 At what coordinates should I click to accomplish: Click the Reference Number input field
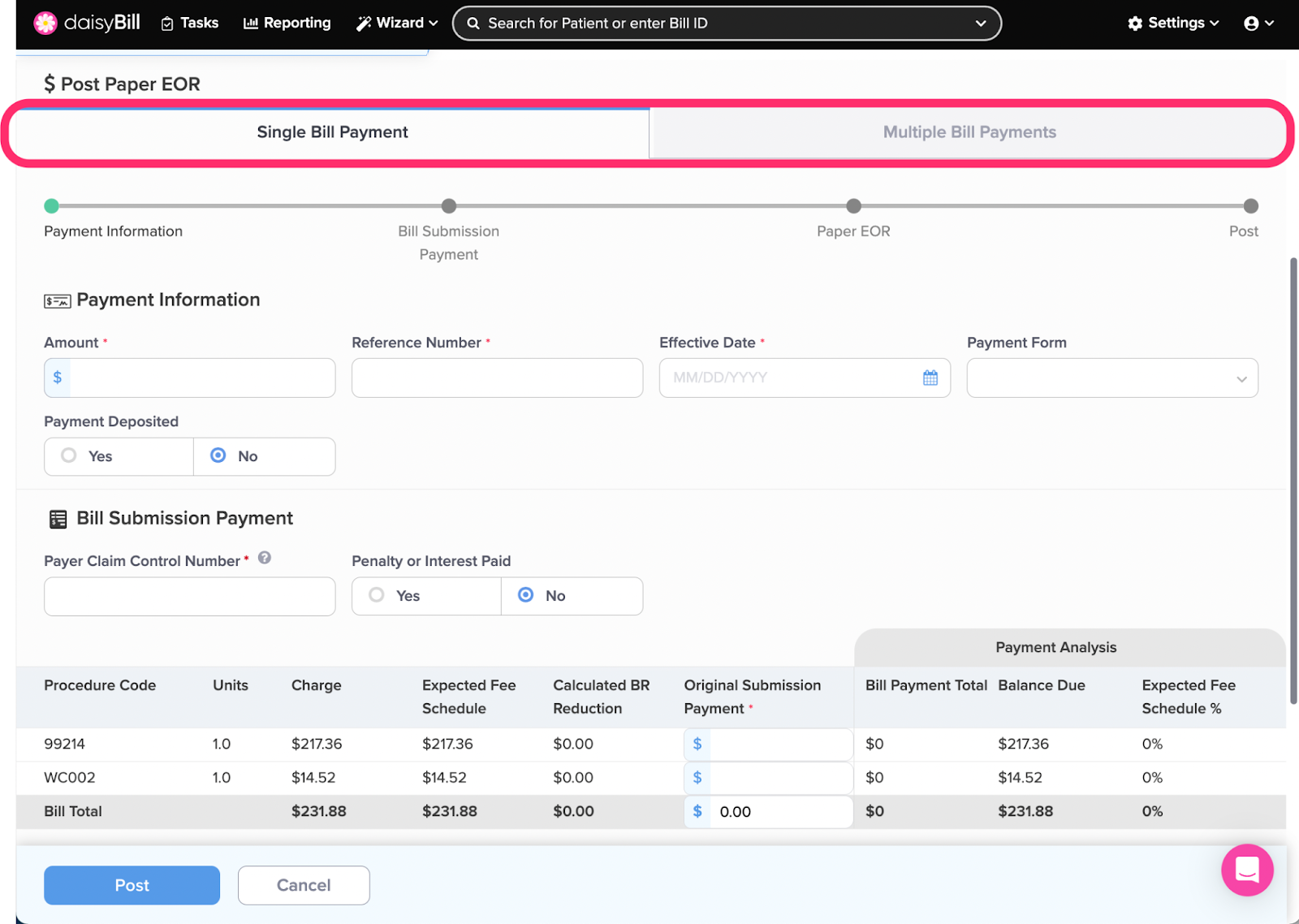coord(497,378)
